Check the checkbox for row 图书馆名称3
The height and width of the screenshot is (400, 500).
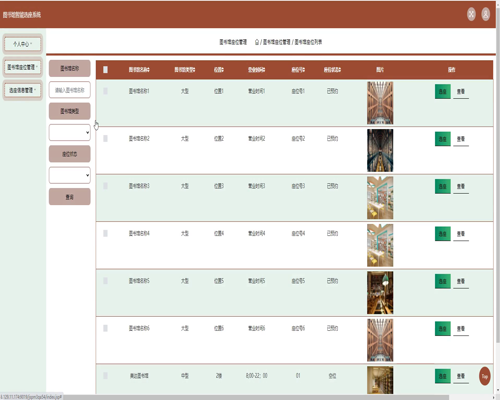pos(105,186)
